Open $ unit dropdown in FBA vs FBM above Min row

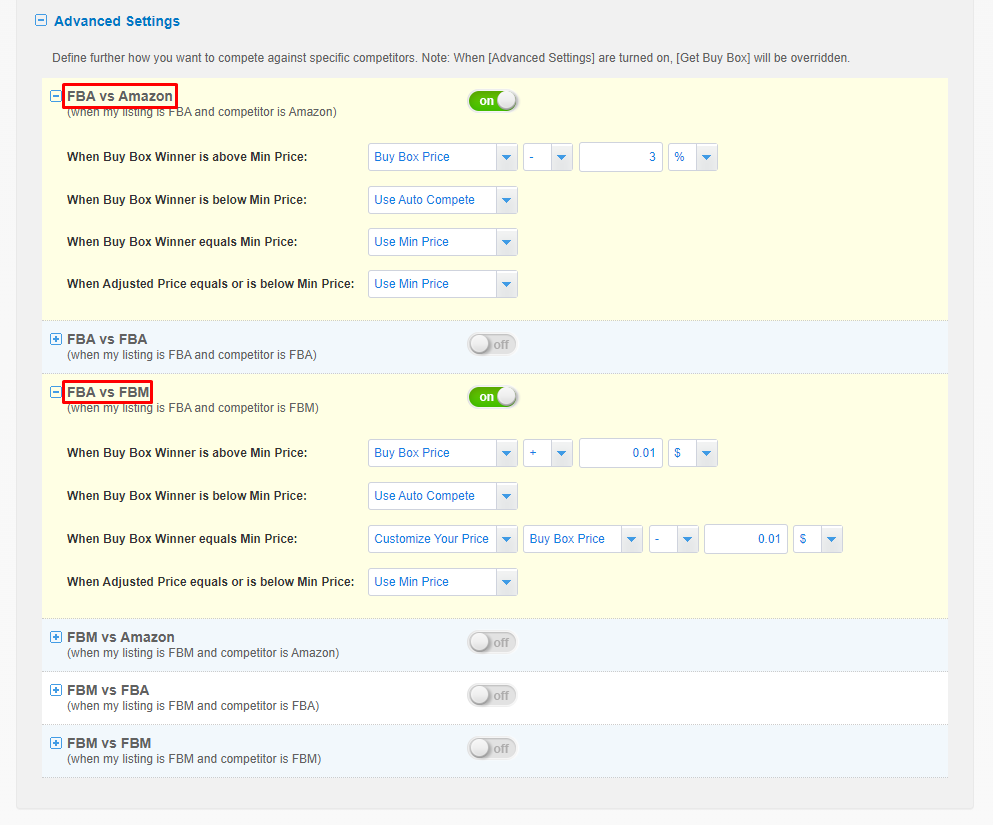pyautogui.click(x=693, y=453)
